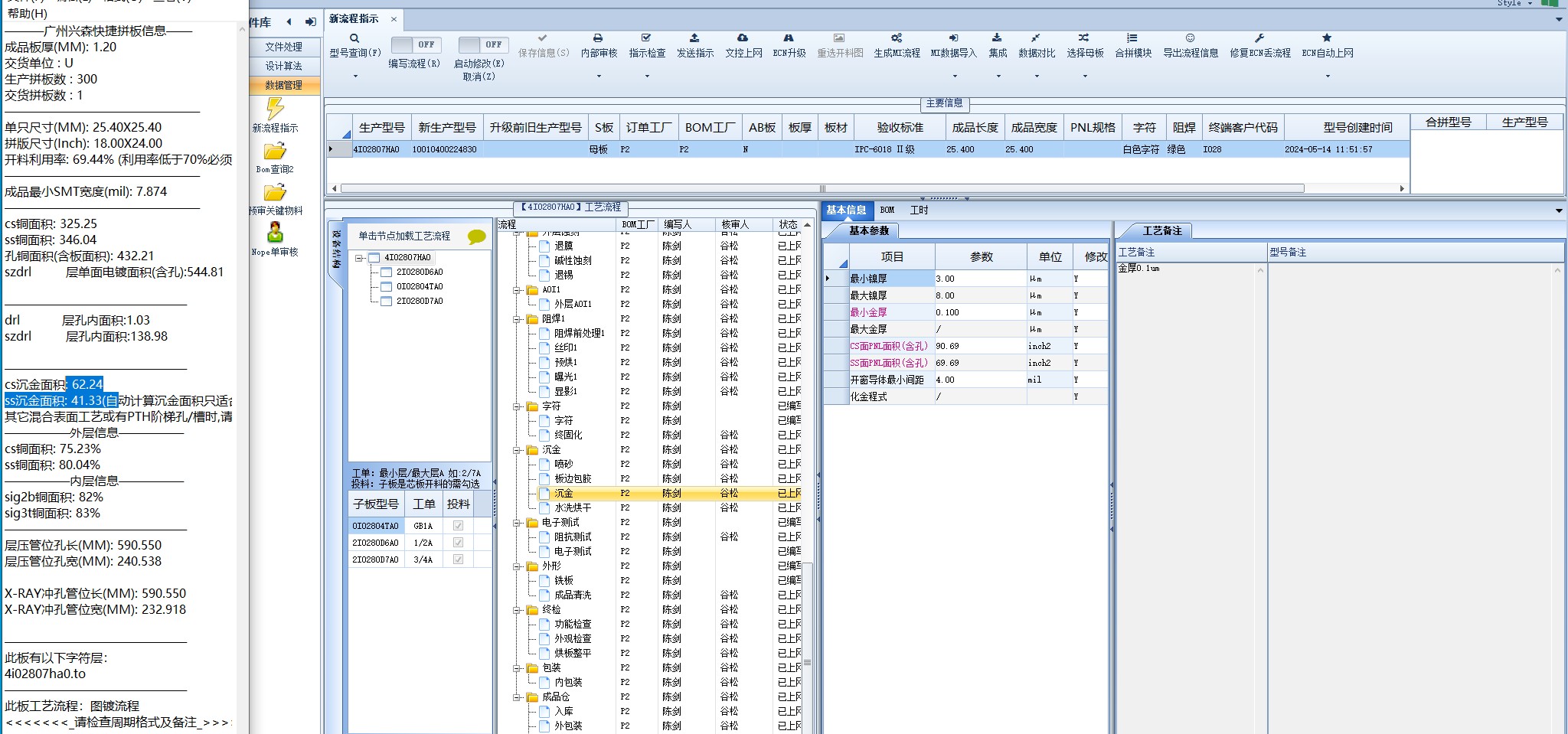The image size is (1568, 734).
Task: Open Nope单审核 user icon in sidebar
Action: tap(275, 232)
